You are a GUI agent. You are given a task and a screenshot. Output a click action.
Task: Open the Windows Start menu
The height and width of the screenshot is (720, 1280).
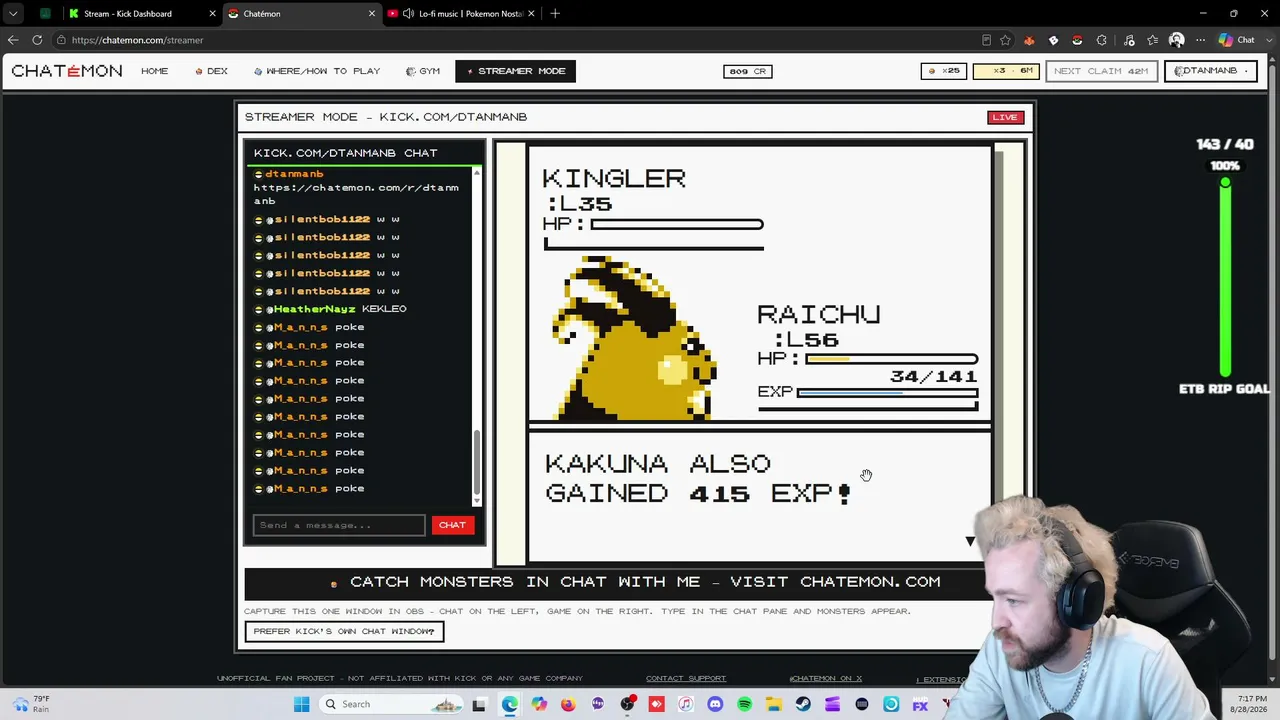(x=302, y=704)
